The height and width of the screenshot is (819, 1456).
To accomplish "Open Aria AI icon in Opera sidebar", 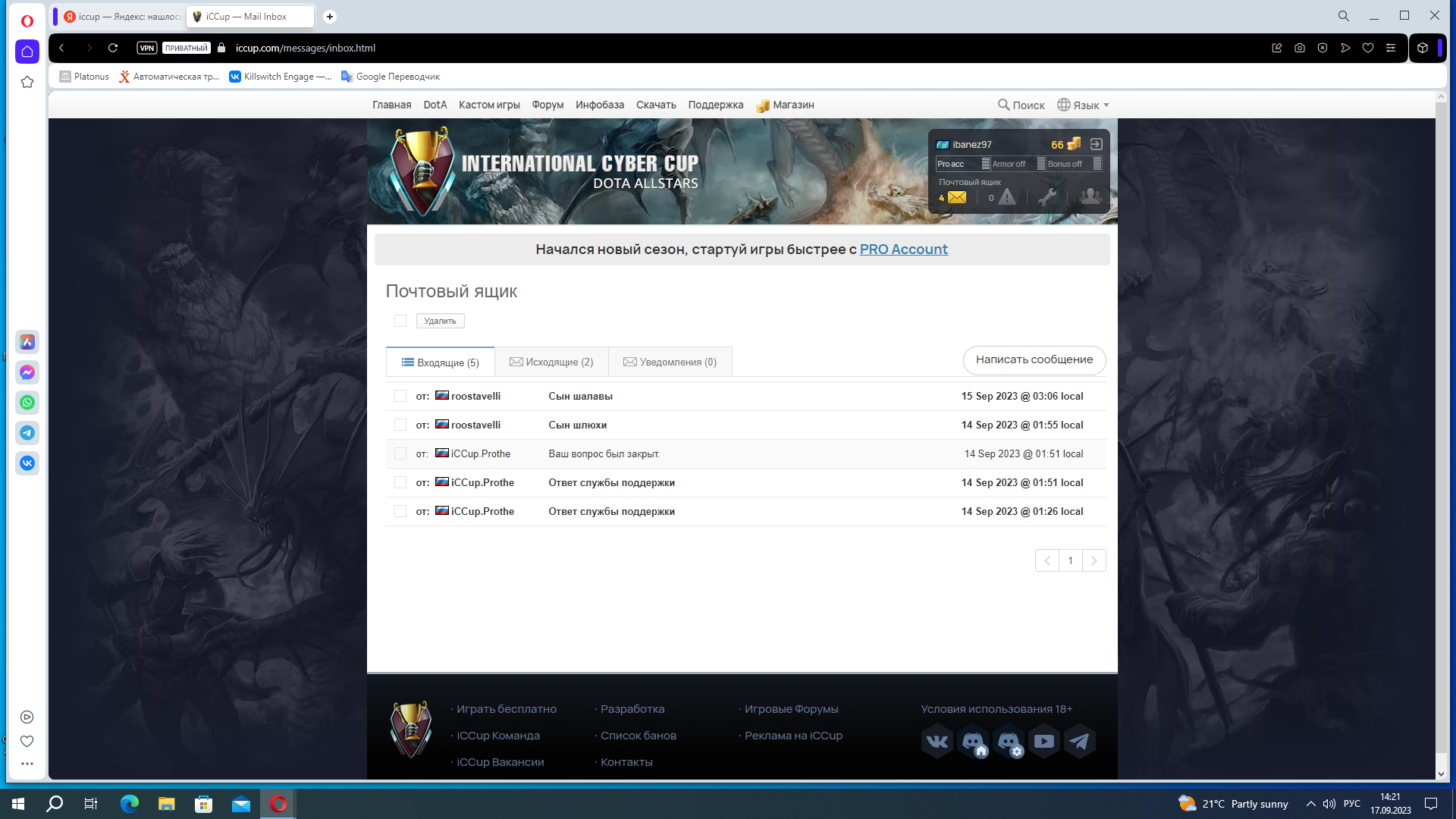I will click(x=27, y=342).
